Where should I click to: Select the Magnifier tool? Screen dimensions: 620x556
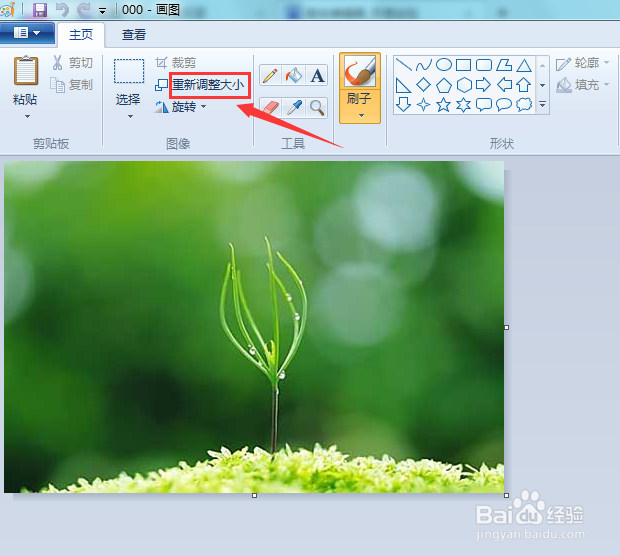pyautogui.click(x=317, y=108)
